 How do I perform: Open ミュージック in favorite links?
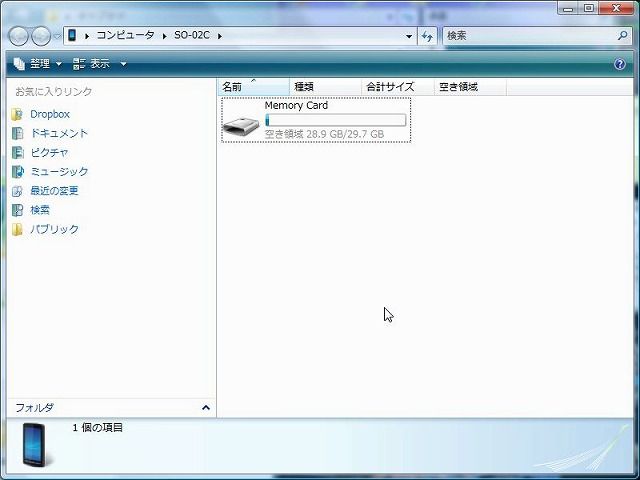click(x=59, y=171)
